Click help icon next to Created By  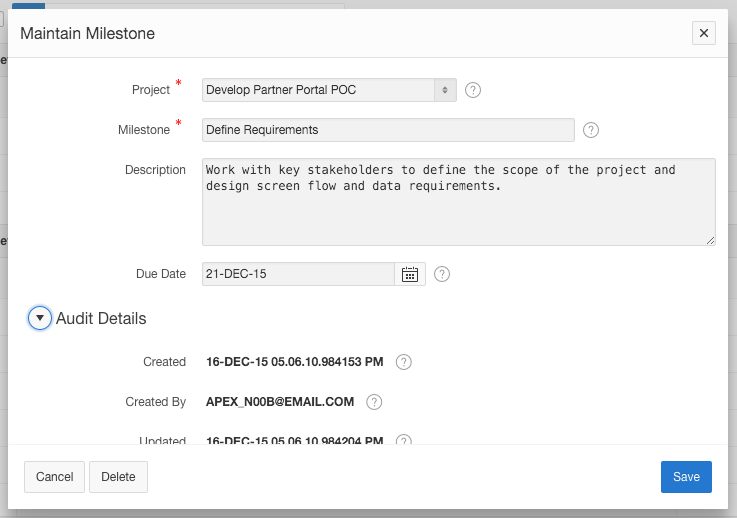point(374,402)
